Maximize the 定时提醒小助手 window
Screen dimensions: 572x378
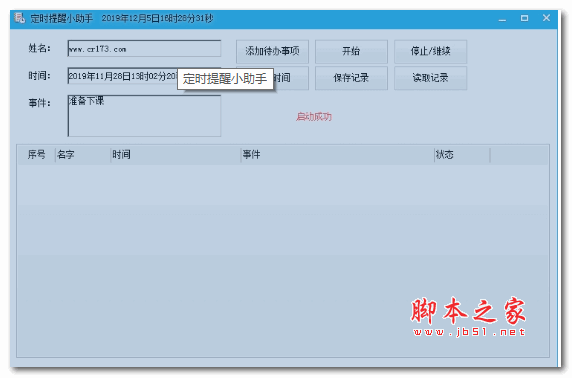(x=524, y=18)
